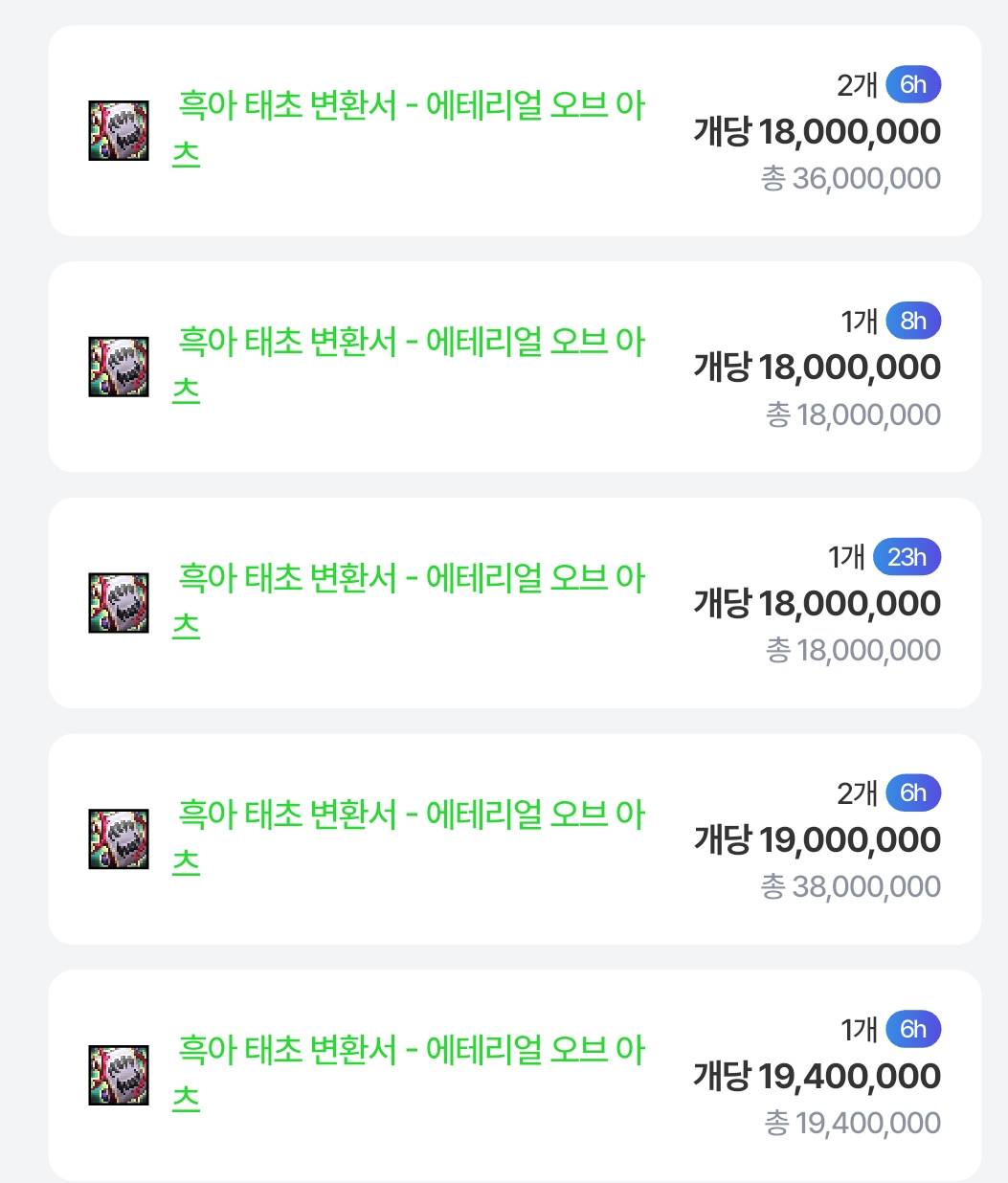Open the item link totaling 36,000,000
Image resolution: width=1008 pixels, height=1183 pixels.
[412, 106]
